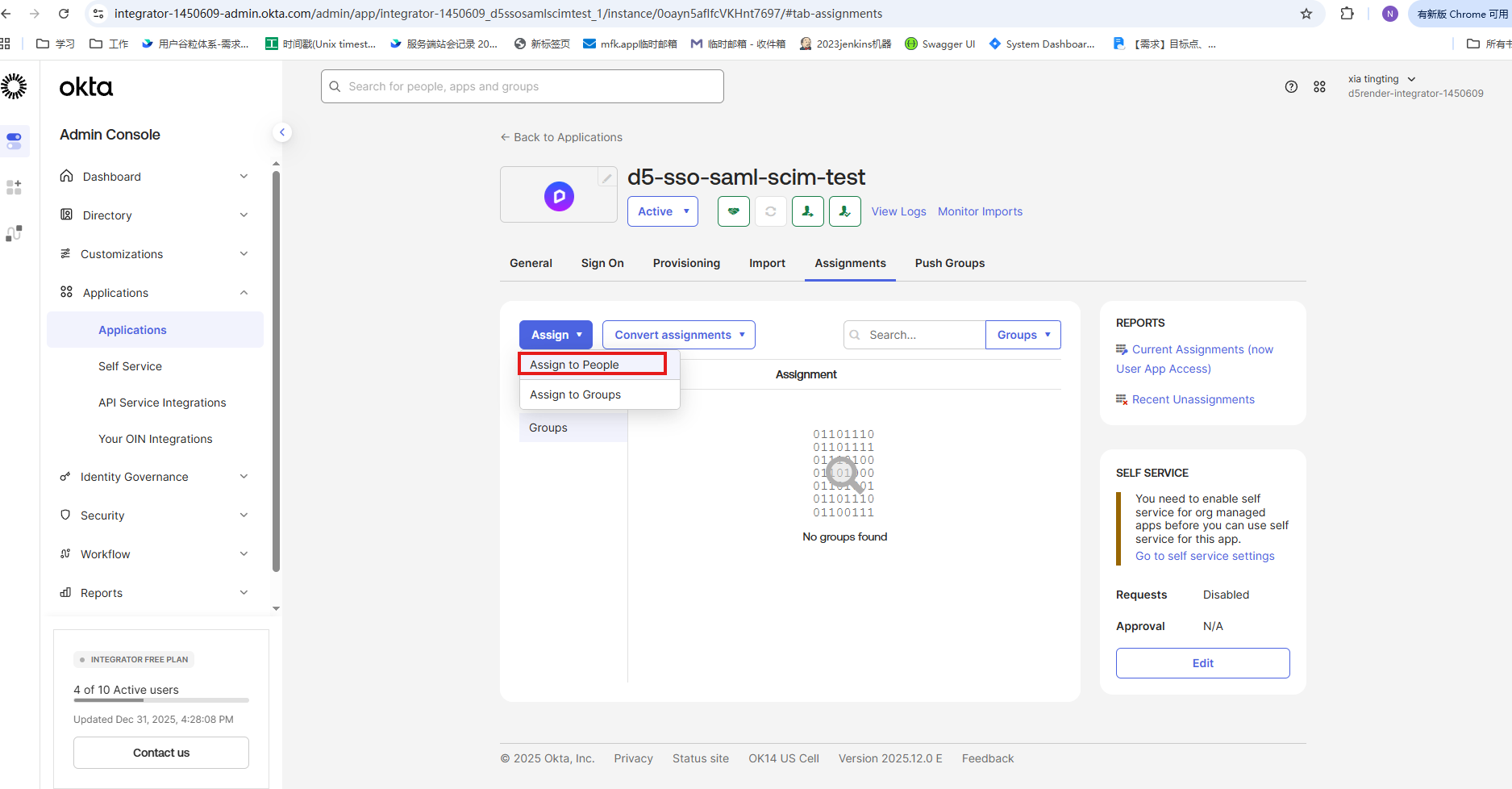Screen dimensions: 1512x789
Task: Open the Convert assignments dropdown
Action: pyautogui.click(x=678, y=335)
